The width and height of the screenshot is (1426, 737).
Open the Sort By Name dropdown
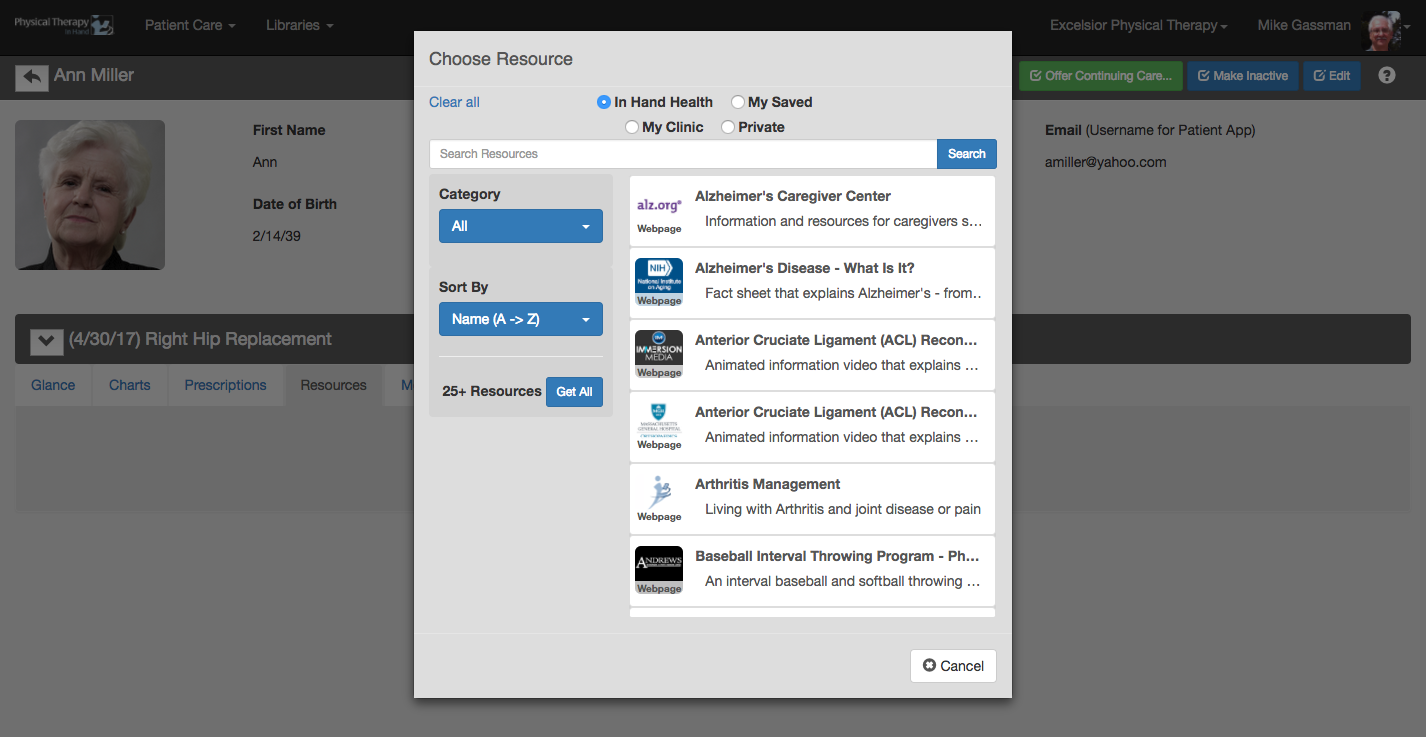pos(521,319)
